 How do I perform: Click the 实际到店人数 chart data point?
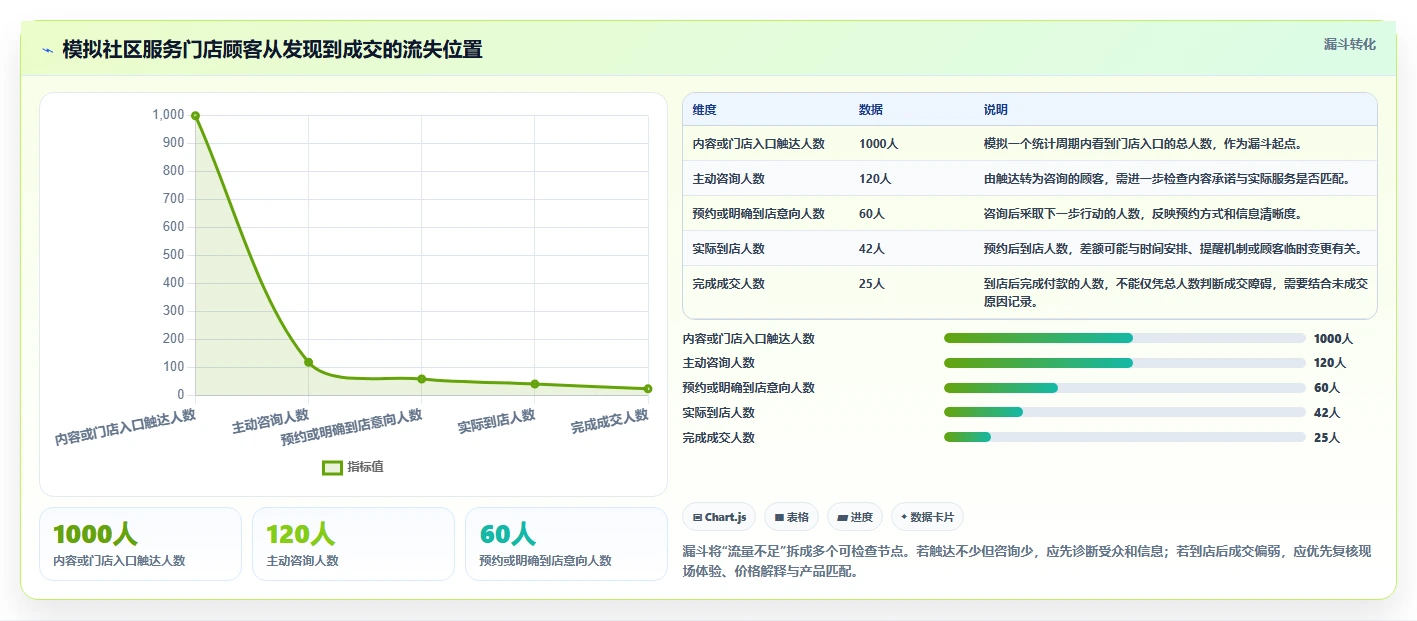pos(535,384)
